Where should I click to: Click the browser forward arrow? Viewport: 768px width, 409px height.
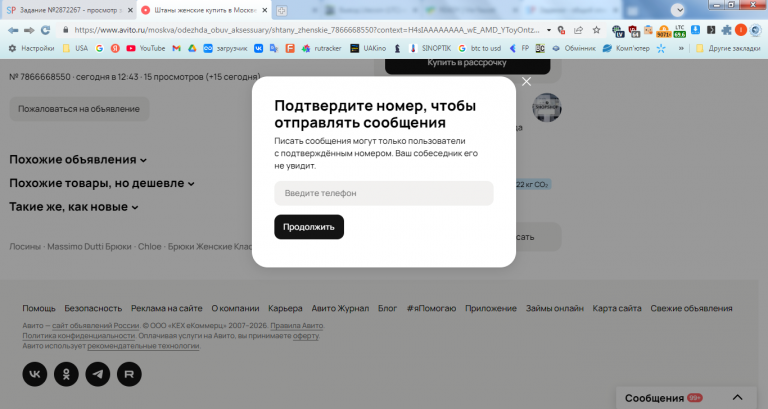29,30
